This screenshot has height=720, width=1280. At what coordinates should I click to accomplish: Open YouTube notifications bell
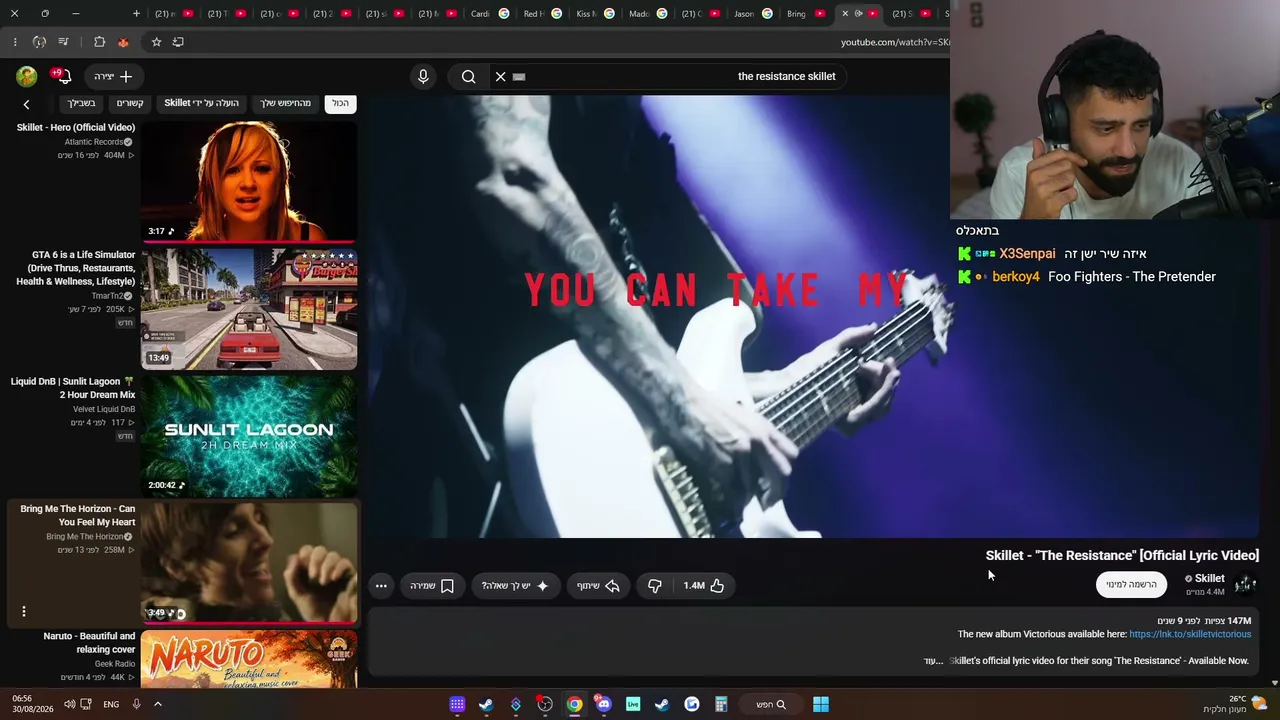click(x=64, y=76)
